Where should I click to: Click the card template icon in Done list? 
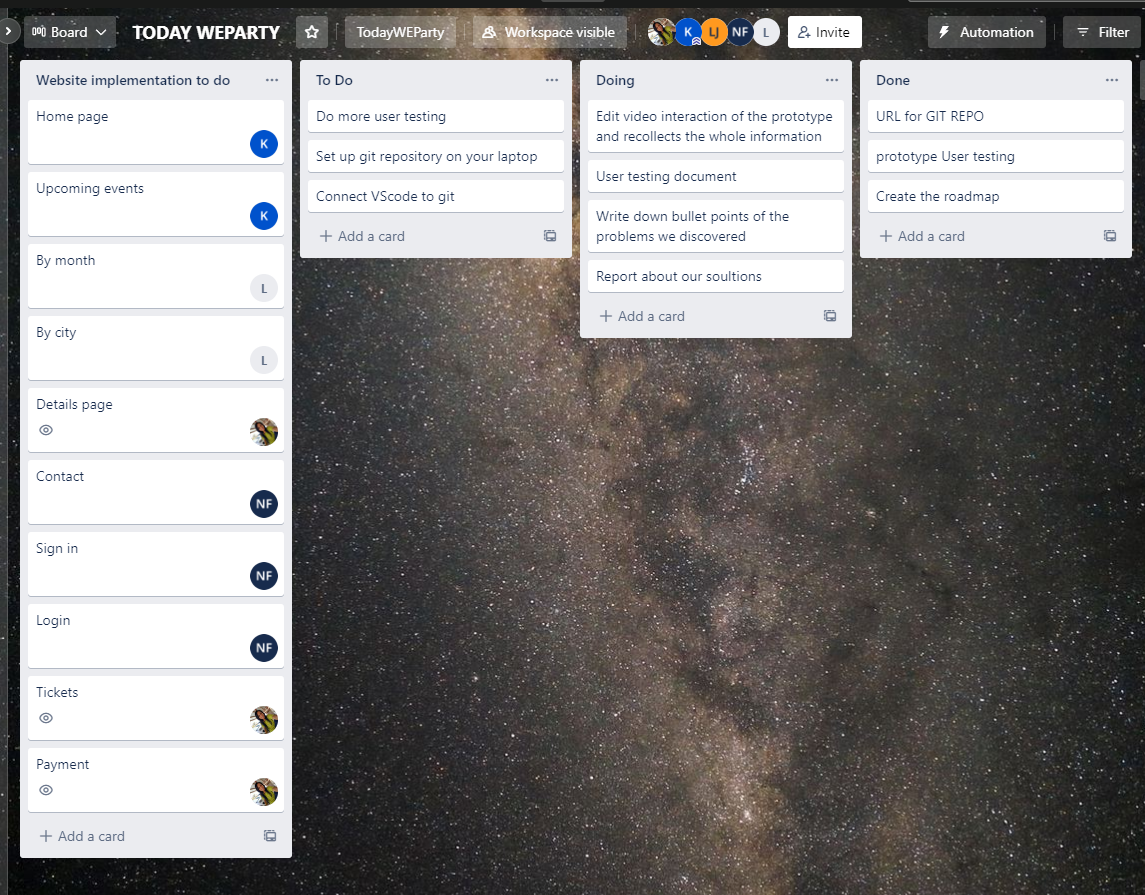coord(1110,235)
